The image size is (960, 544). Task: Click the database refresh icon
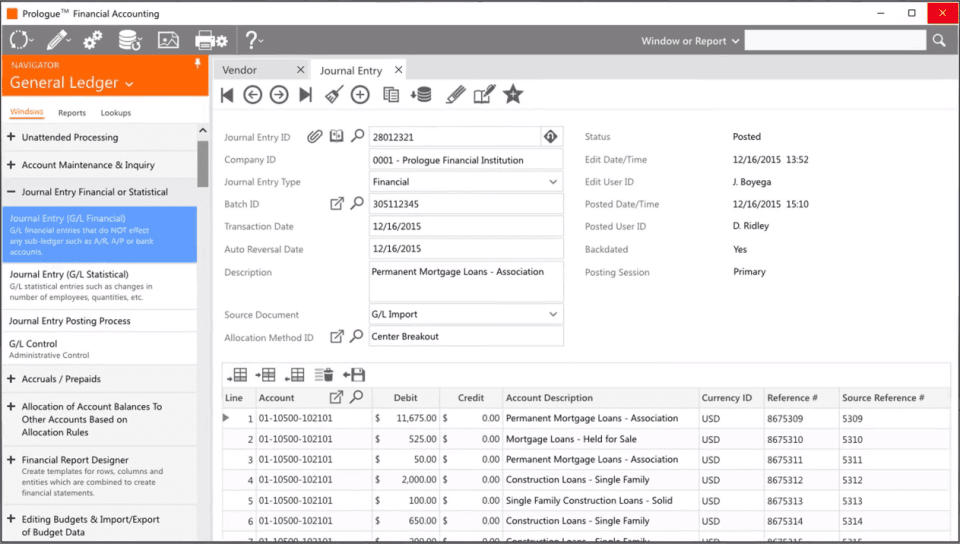tap(130, 40)
